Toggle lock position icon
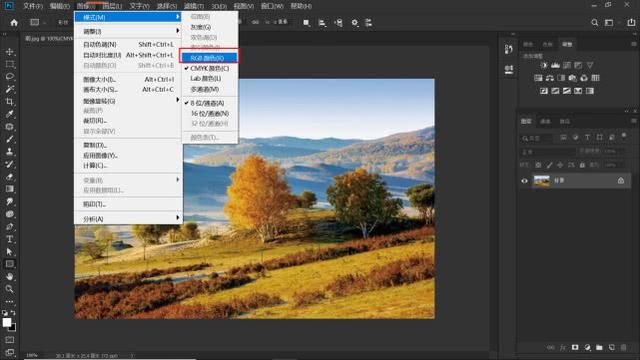 [x=560, y=165]
